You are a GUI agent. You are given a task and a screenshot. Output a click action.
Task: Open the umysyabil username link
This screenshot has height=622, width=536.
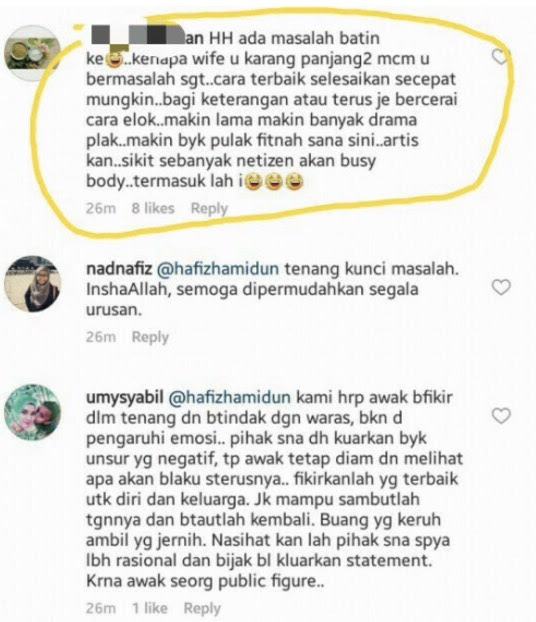[125, 397]
